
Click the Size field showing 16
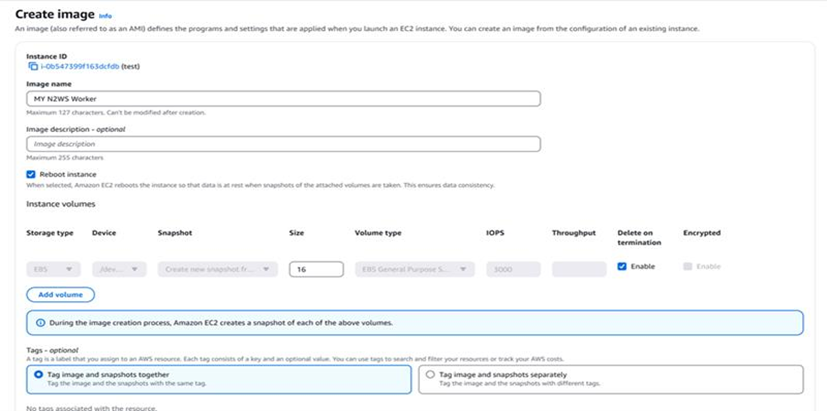tap(316, 269)
